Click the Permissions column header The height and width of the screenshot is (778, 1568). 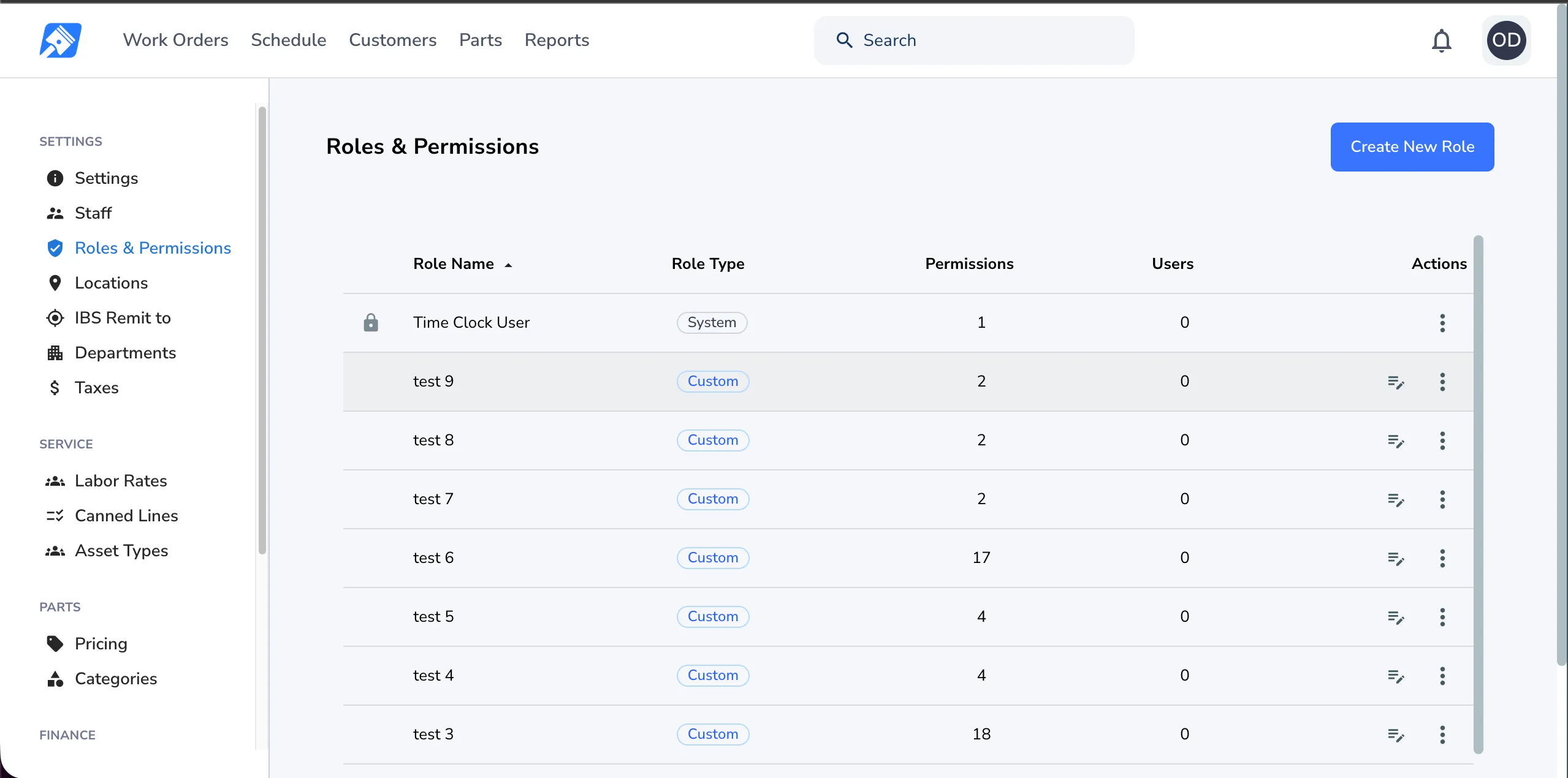pyautogui.click(x=969, y=264)
